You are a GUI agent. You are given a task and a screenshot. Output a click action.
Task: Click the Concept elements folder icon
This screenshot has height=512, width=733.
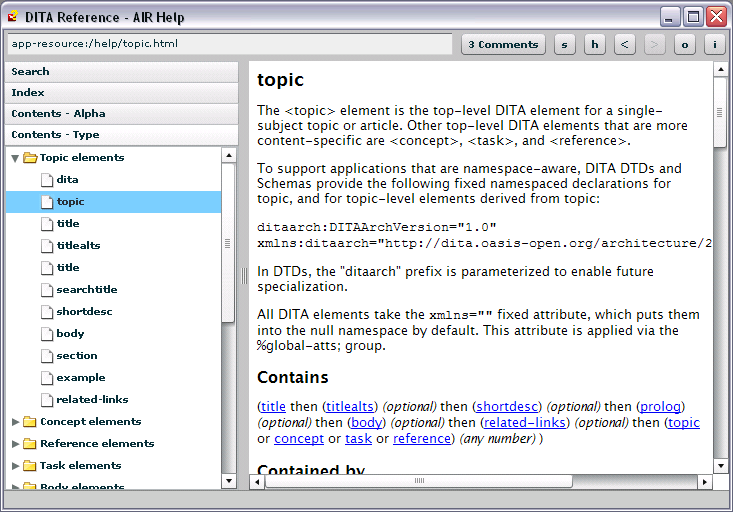tap(29, 422)
